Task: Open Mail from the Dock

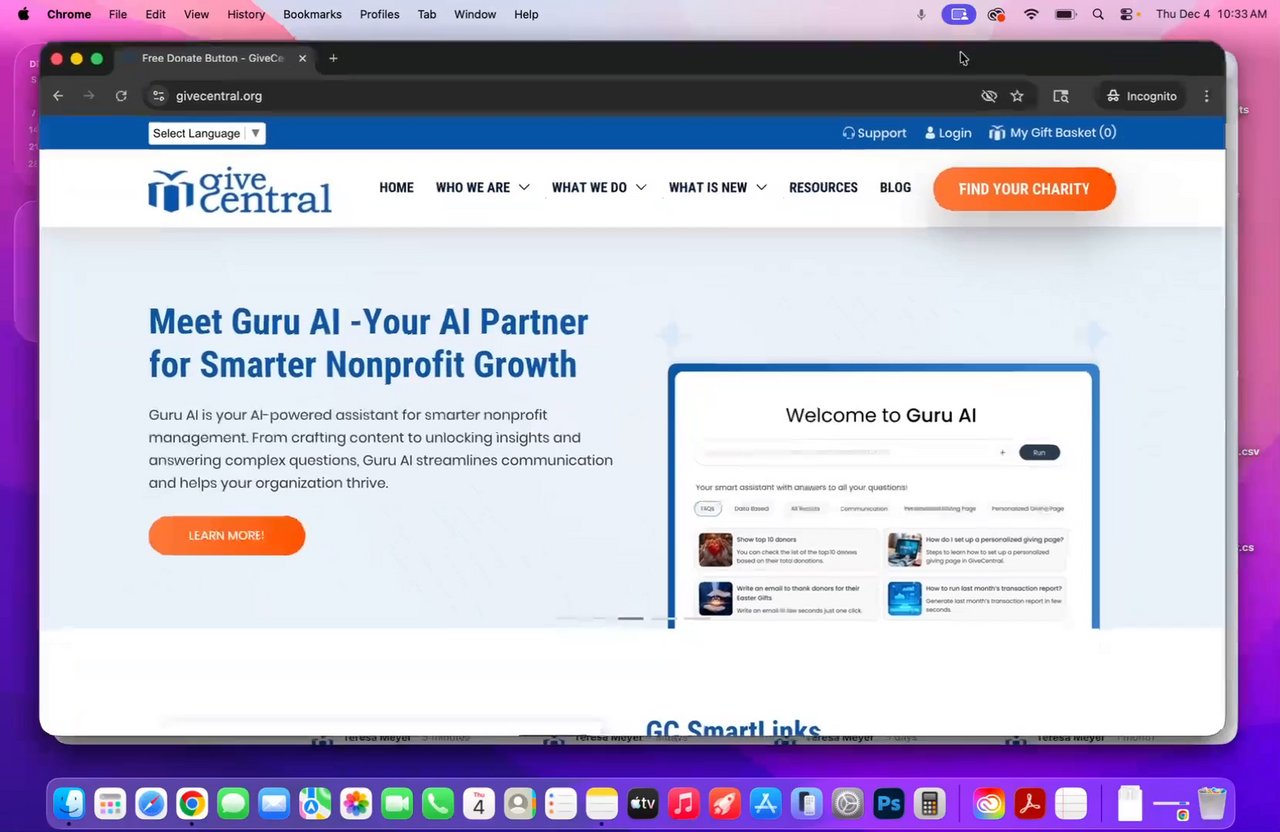Action: pyautogui.click(x=274, y=803)
